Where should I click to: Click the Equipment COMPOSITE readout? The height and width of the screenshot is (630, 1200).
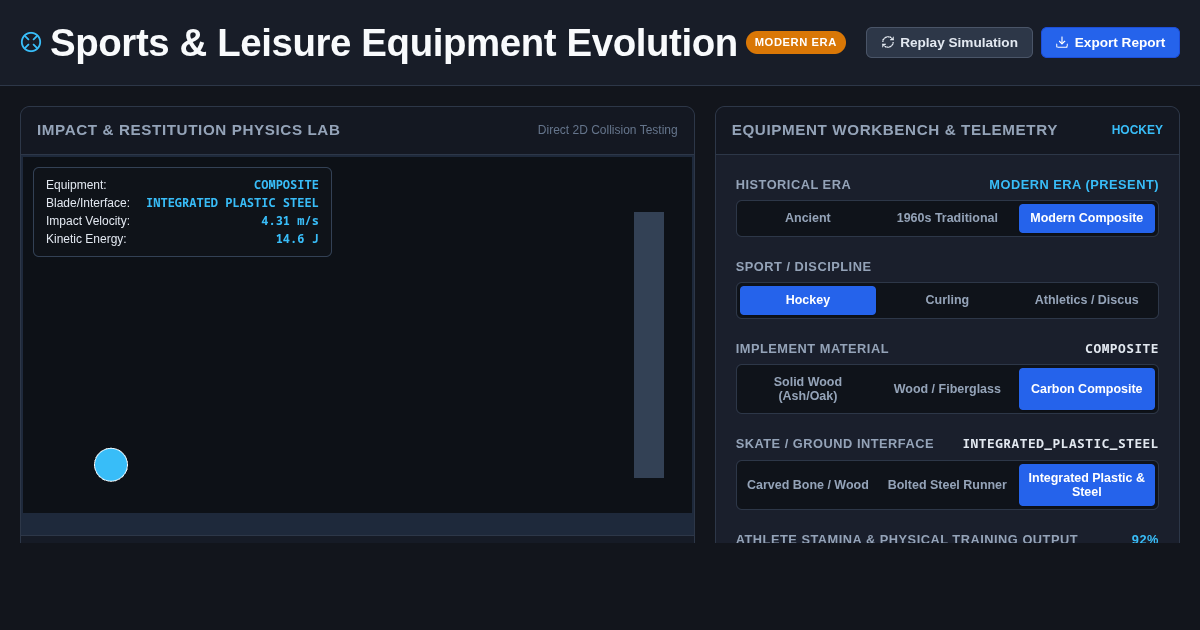tap(286, 185)
